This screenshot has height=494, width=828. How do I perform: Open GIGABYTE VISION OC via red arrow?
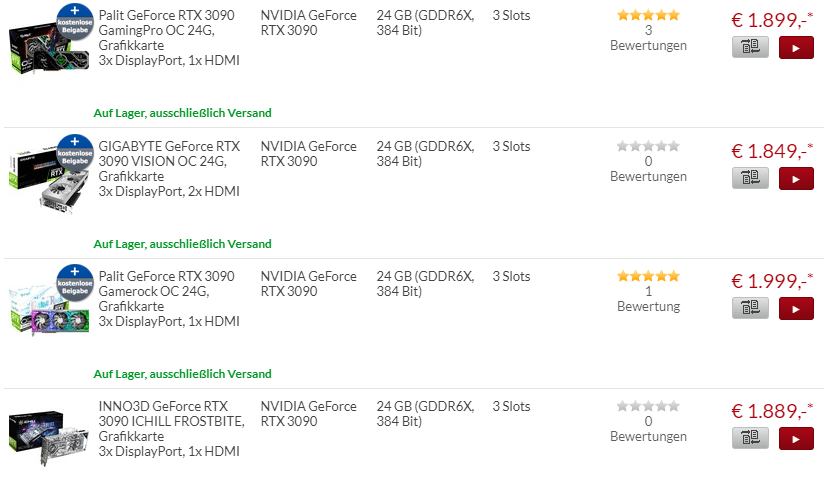coord(796,179)
